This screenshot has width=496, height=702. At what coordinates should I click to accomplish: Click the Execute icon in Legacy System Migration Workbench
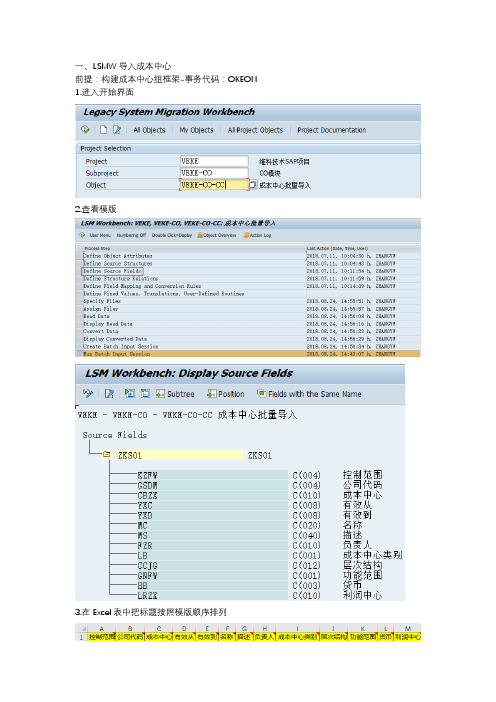[x=85, y=130]
